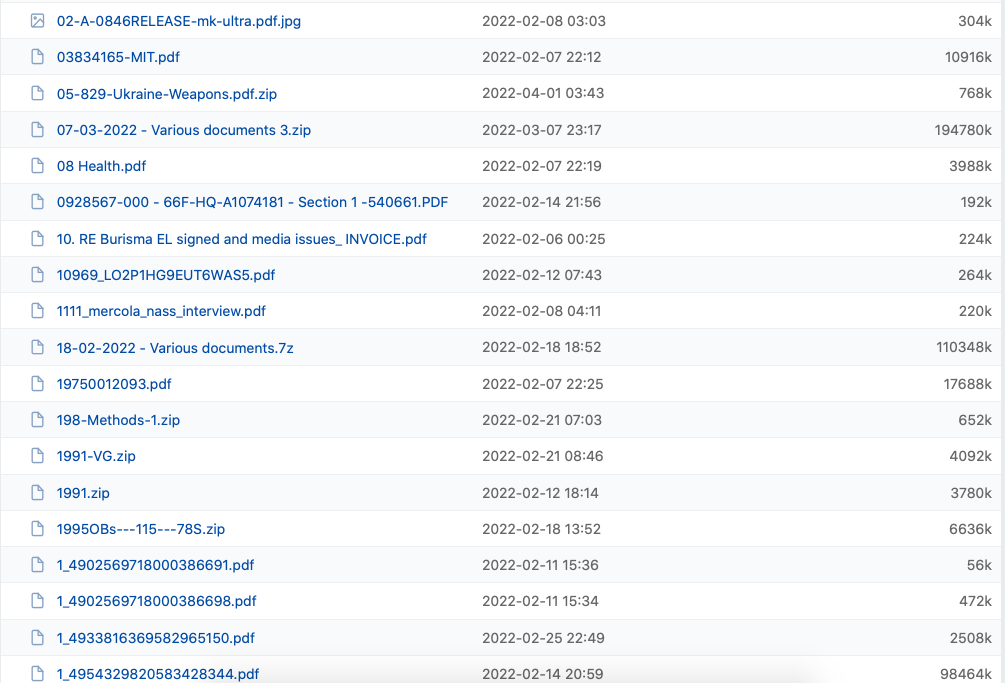Screen dimensions: 1005x683
Task: Click the file size 98464k
Action: (x=966, y=674)
